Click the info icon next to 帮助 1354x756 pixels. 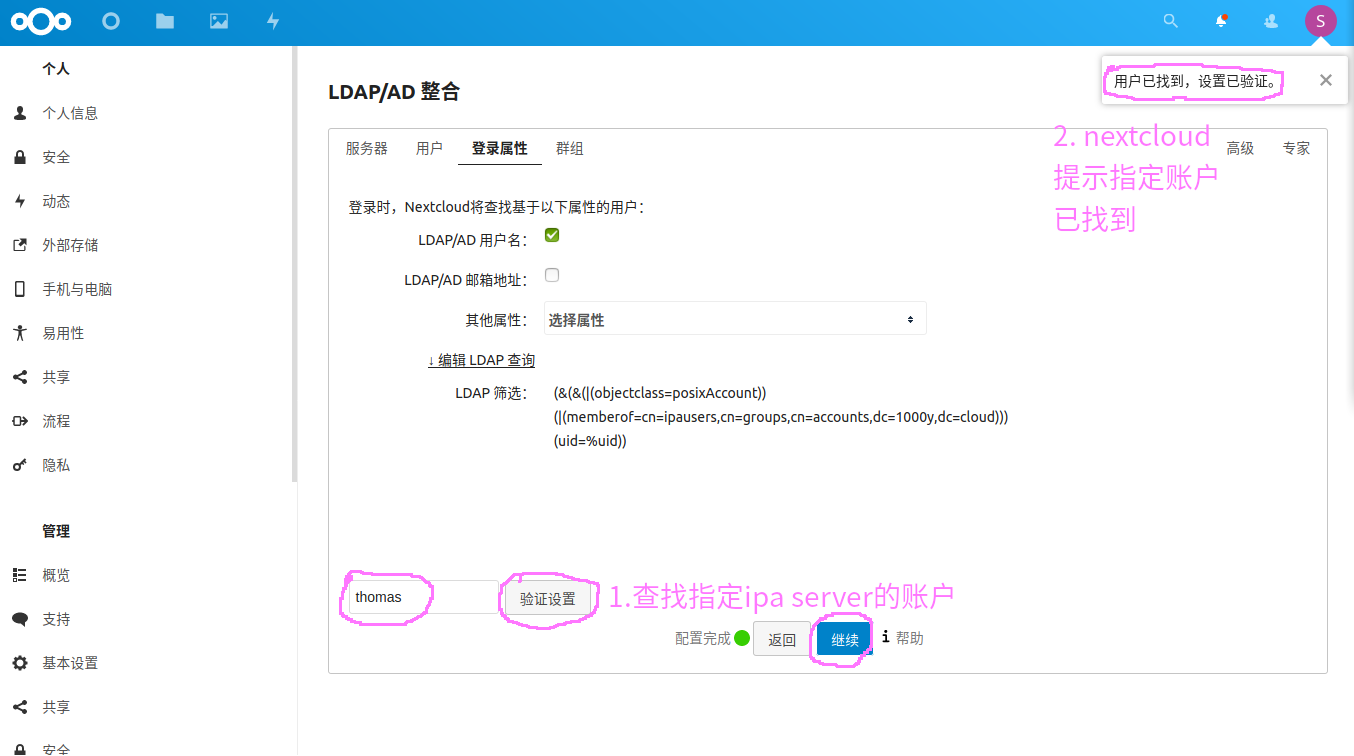pyautogui.click(x=885, y=637)
